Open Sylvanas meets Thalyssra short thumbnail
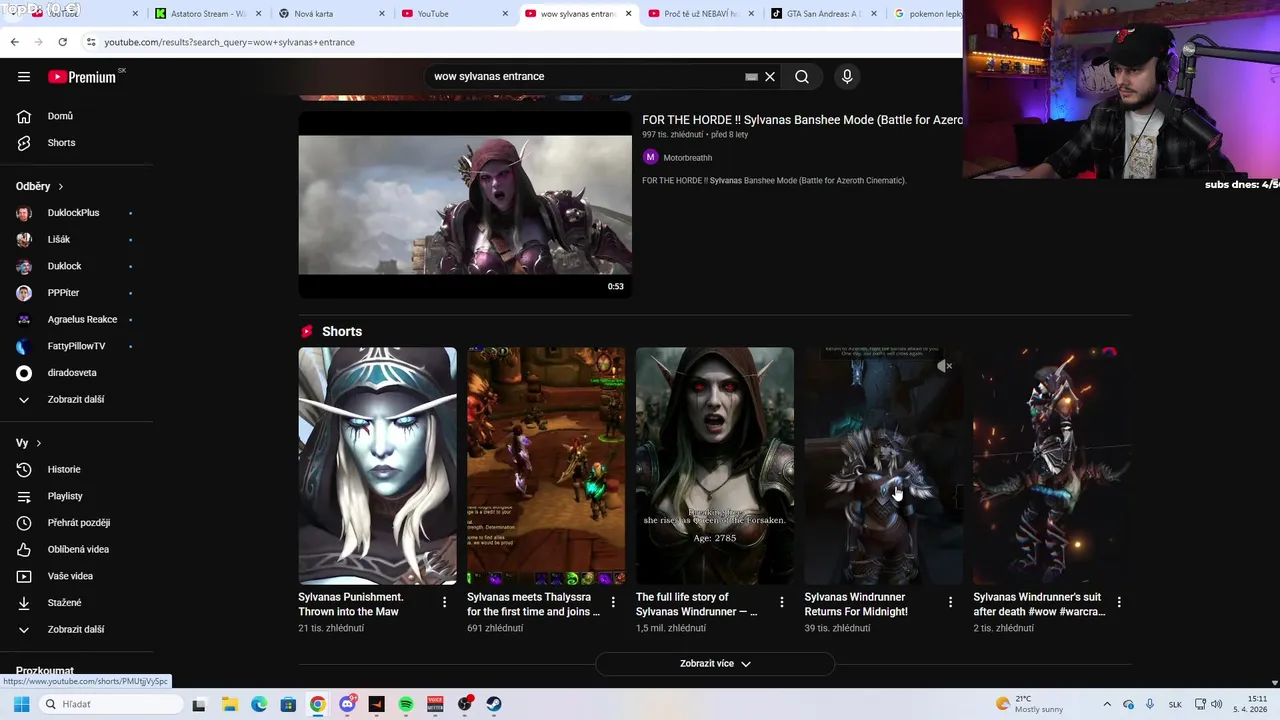Viewport: 1280px width, 720px height. point(546,466)
